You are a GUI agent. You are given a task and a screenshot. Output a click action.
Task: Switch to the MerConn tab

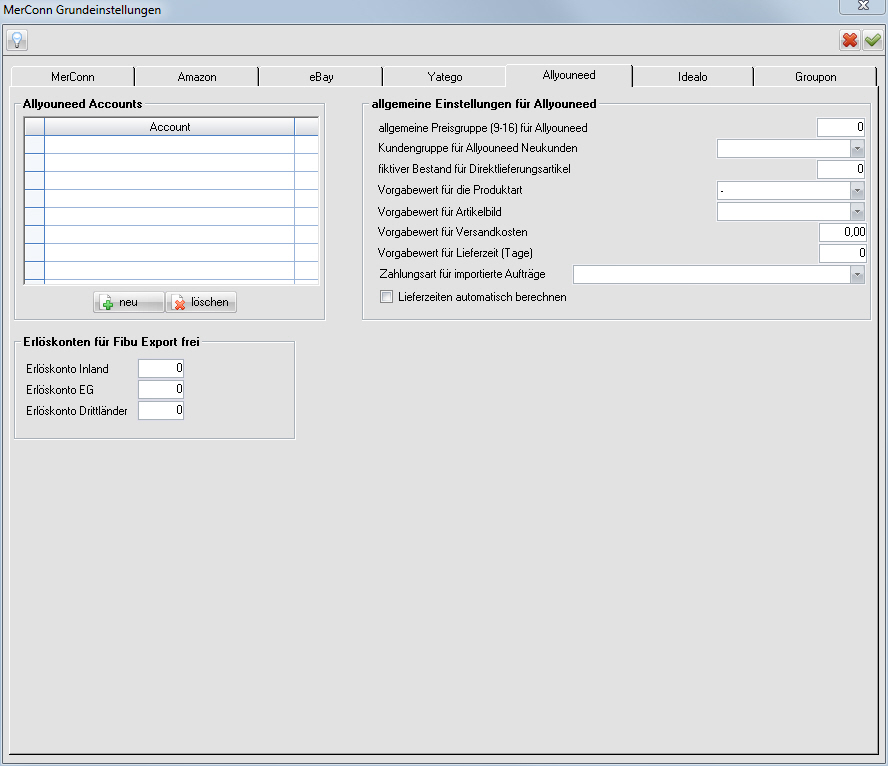point(72,76)
